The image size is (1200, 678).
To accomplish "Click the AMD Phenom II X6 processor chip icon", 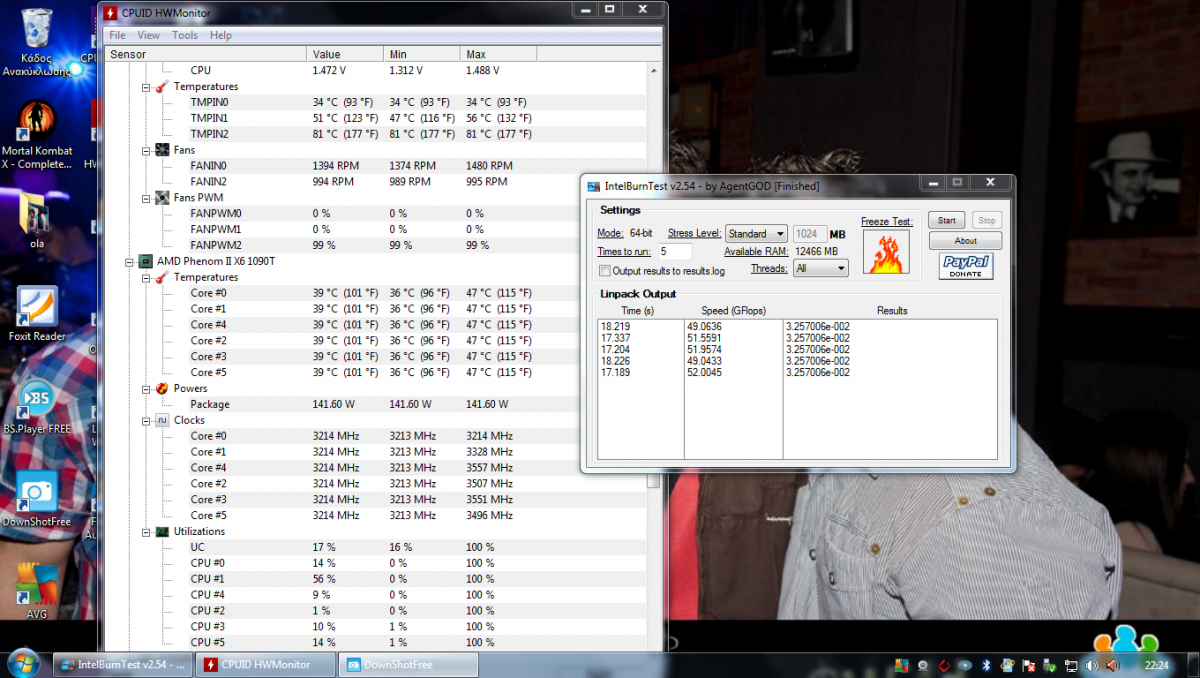I will point(145,261).
